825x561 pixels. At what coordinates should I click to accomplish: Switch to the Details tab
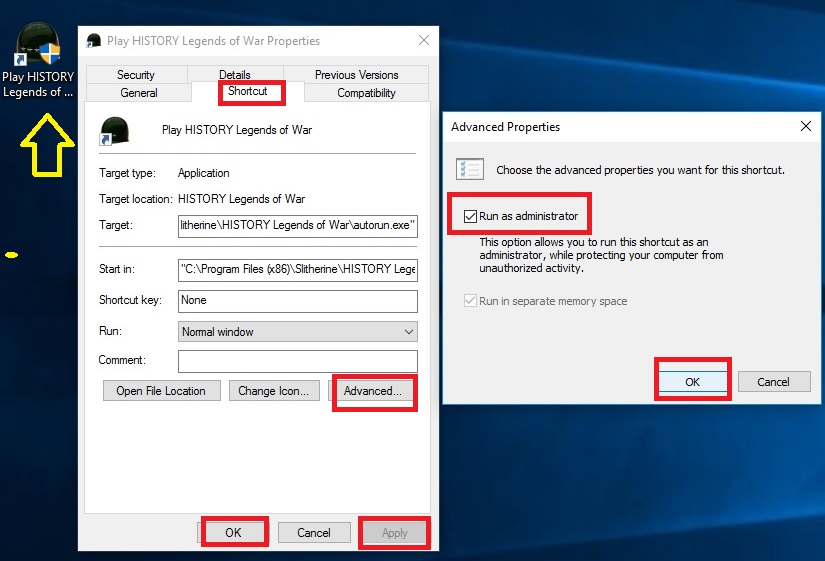pyautogui.click(x=235, y=75)
